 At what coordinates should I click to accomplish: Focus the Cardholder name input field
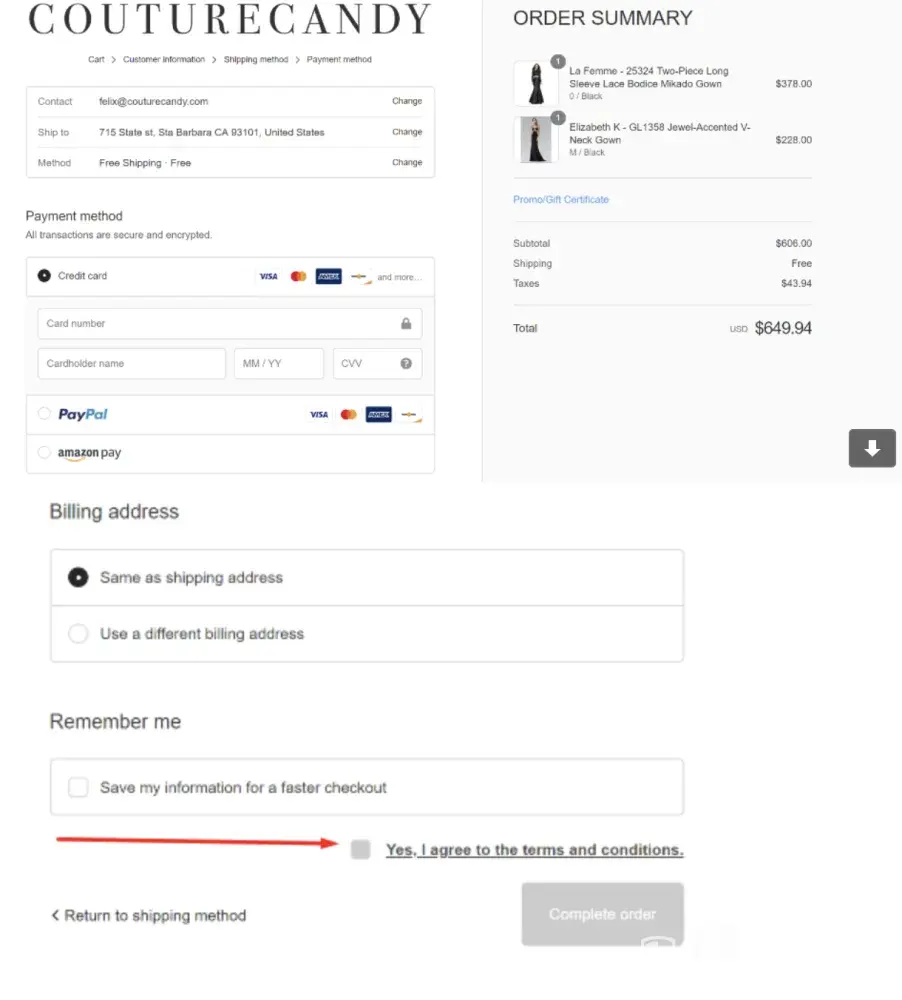tap(132, 364)
